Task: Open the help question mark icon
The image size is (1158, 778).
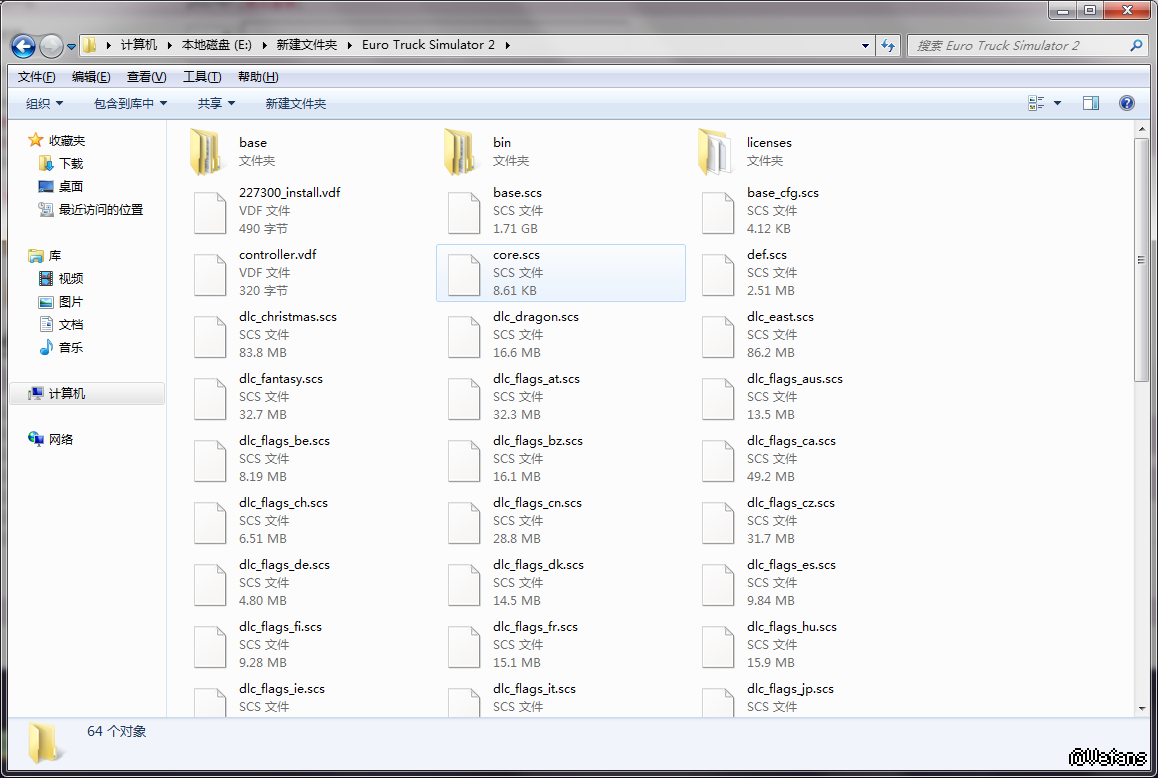Action: [x=1127, y=103]
